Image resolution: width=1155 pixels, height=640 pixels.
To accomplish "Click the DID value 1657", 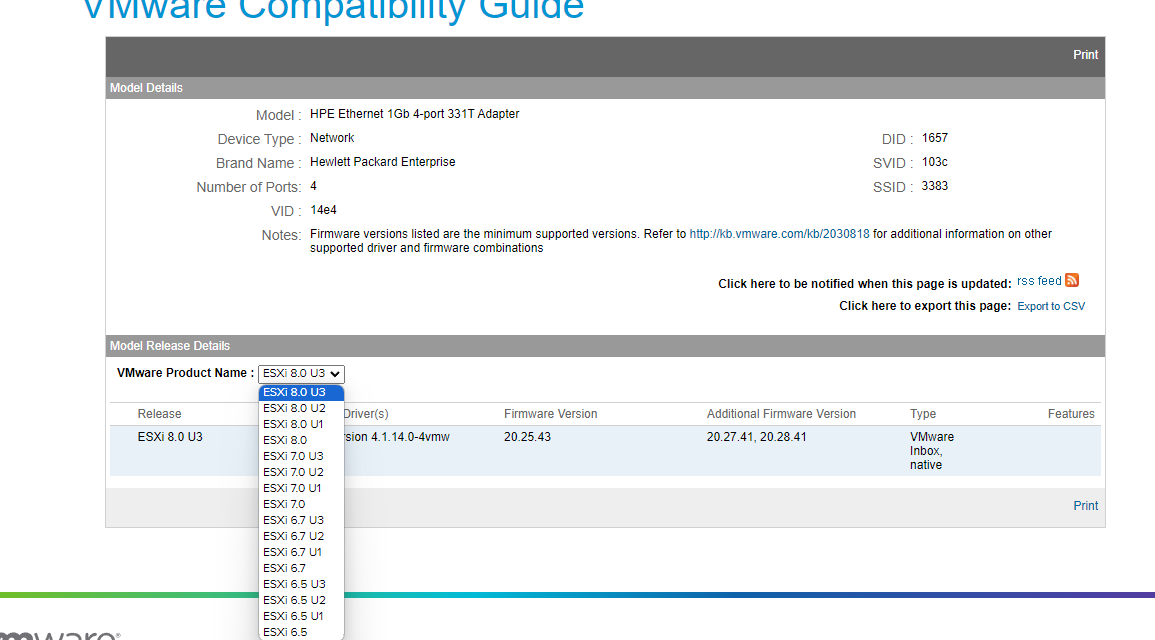I will click(x=935, y=138).
